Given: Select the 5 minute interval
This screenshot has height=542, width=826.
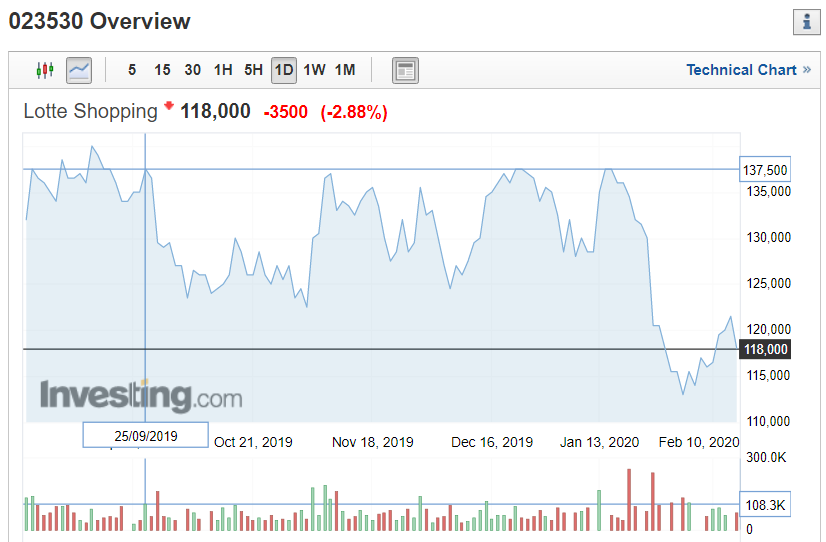Looking at the screenshot, I should (x=132, y=70).
